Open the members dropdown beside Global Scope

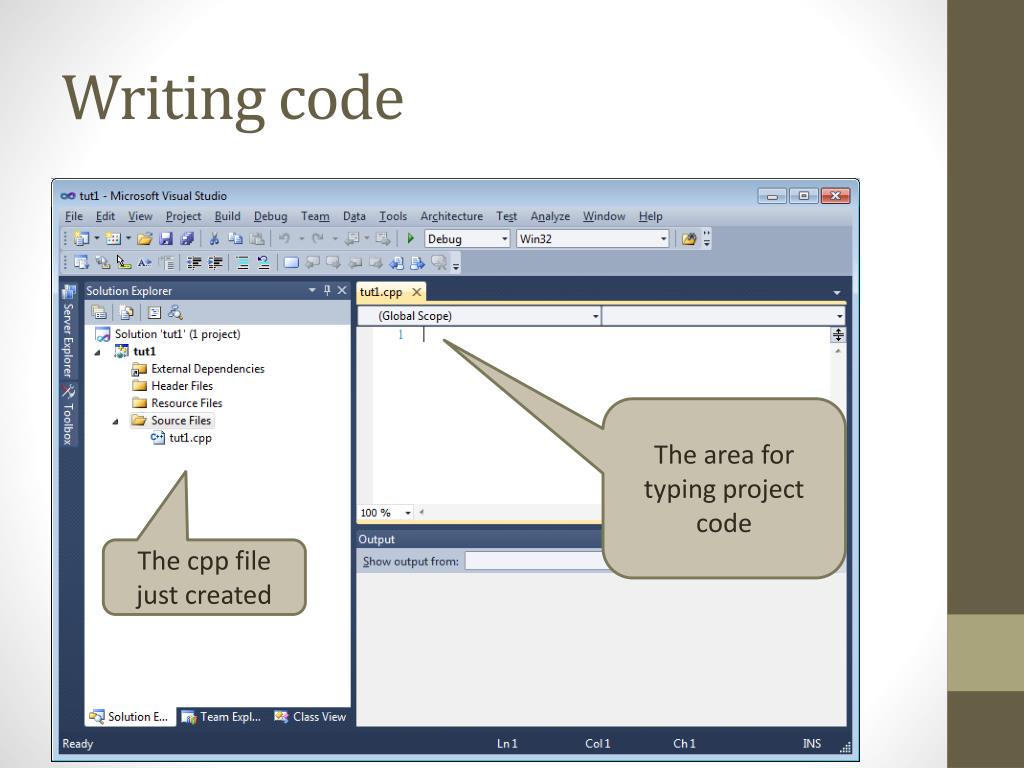tap(839, 316)
